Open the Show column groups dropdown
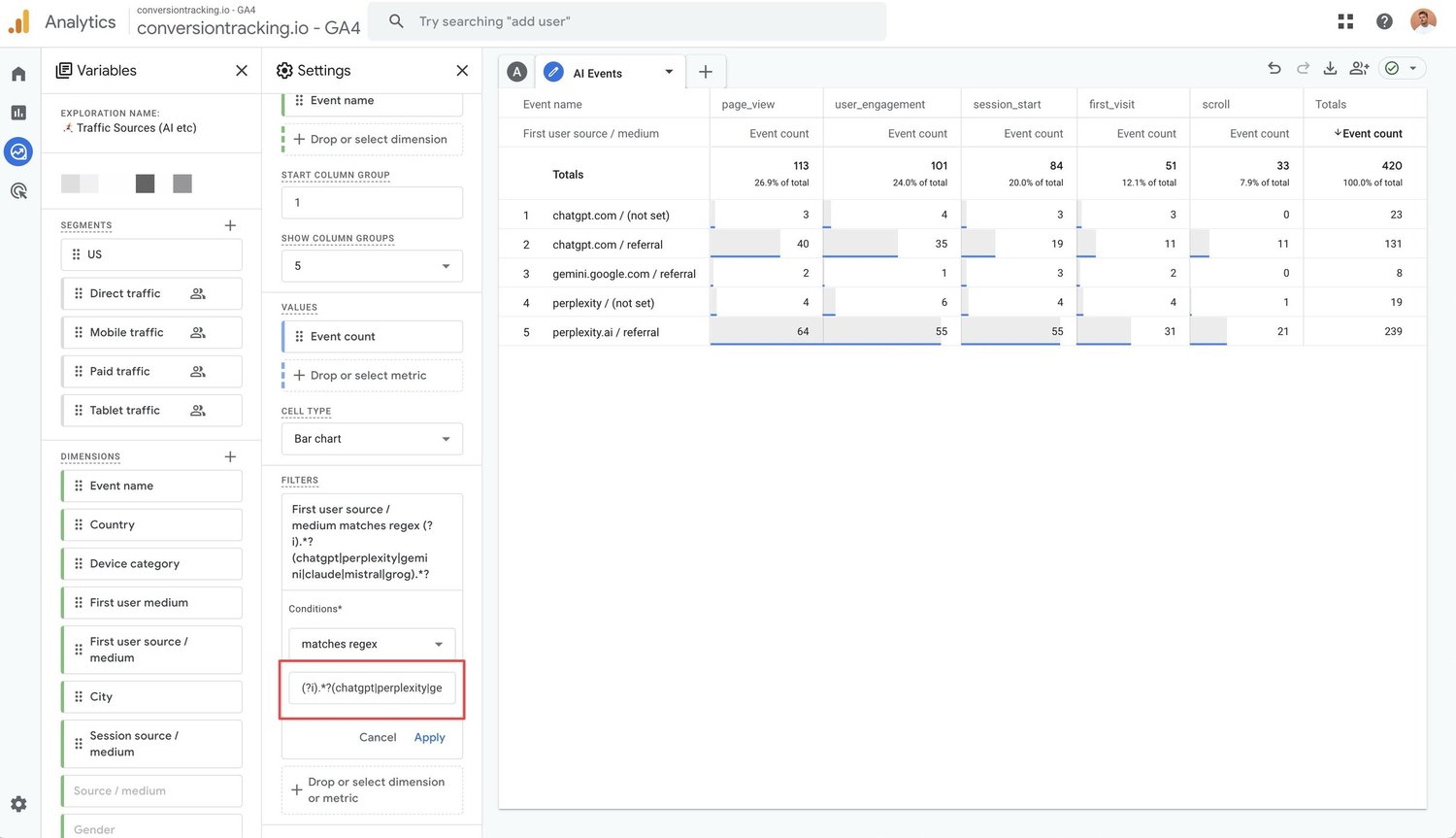The height and width of the screenshot is (838, 1456). pyautogui.click(x=372, y=266)
